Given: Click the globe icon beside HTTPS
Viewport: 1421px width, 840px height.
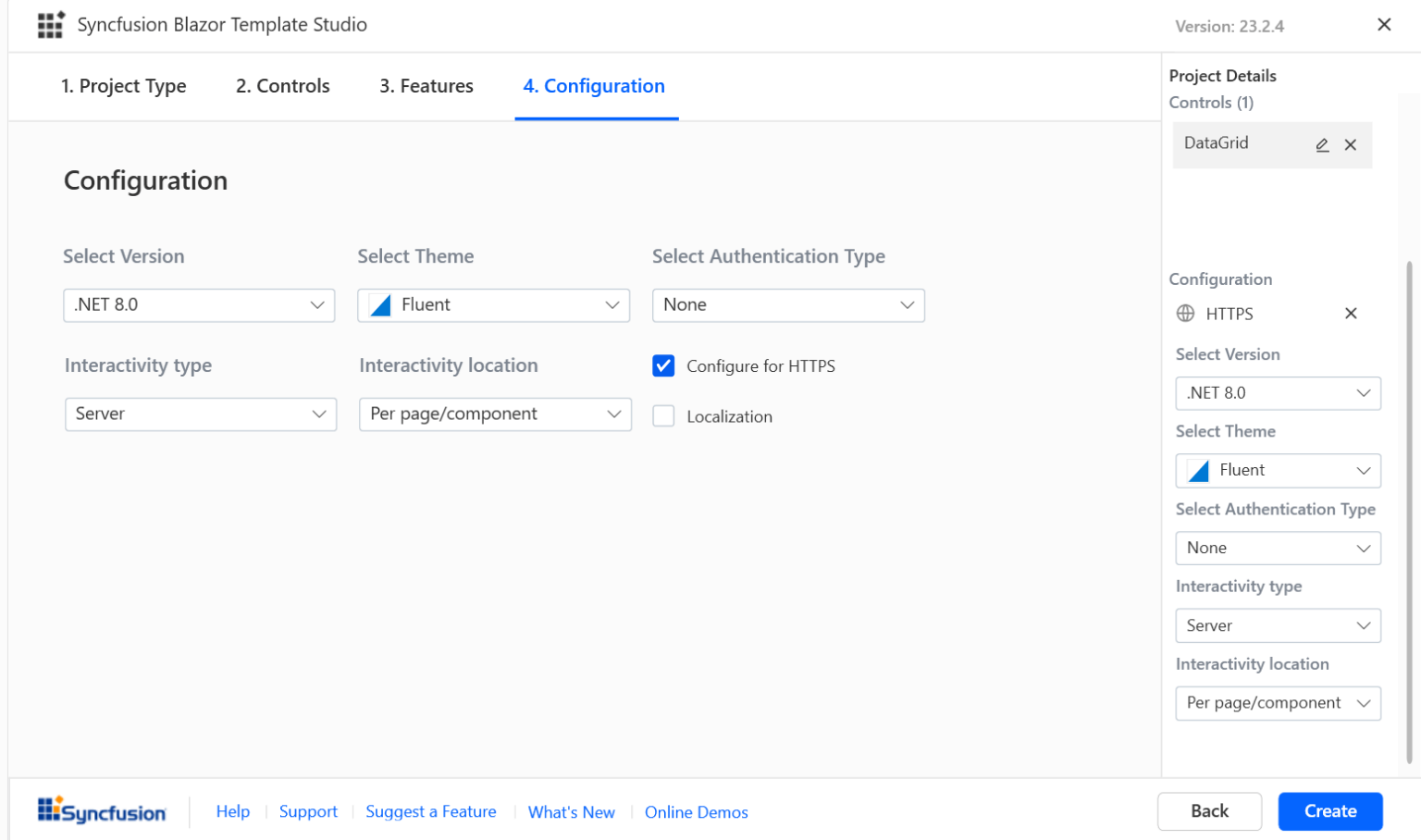Looking at the screenshot, I should click(x=1185, y=313).
